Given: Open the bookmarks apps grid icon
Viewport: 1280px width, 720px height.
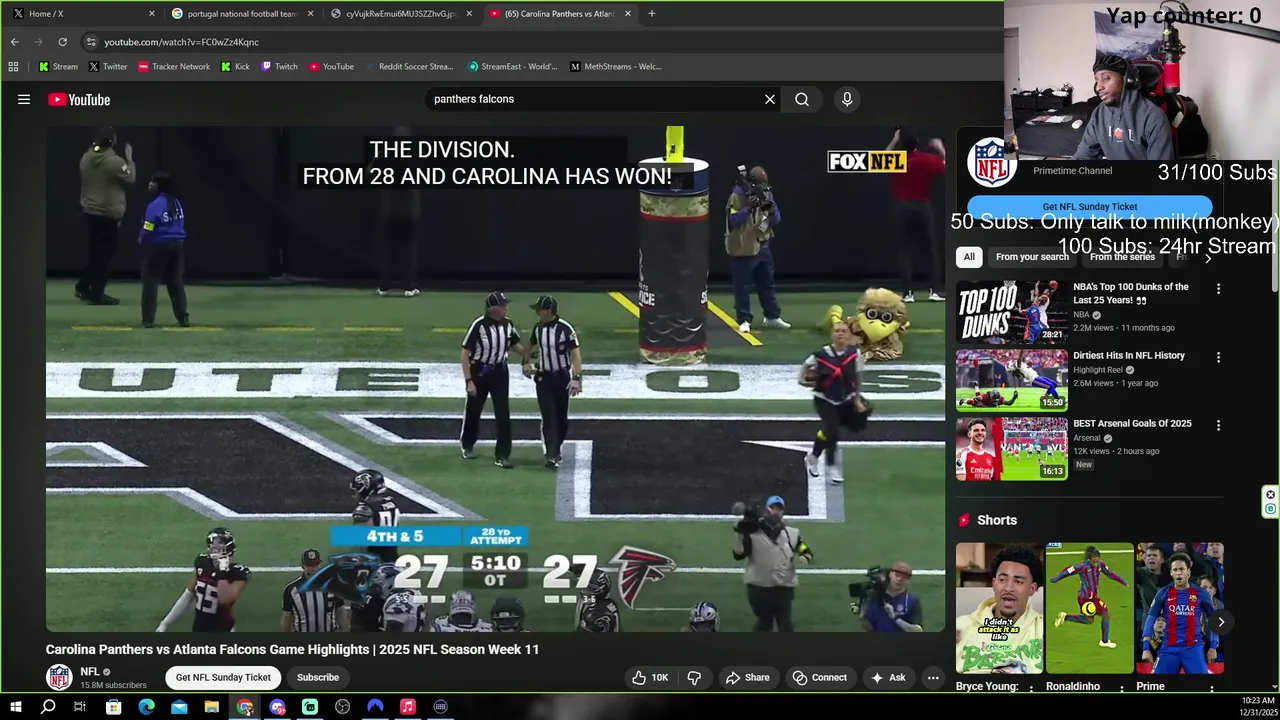Looking at the screenshot, I should tap(13, 66).
